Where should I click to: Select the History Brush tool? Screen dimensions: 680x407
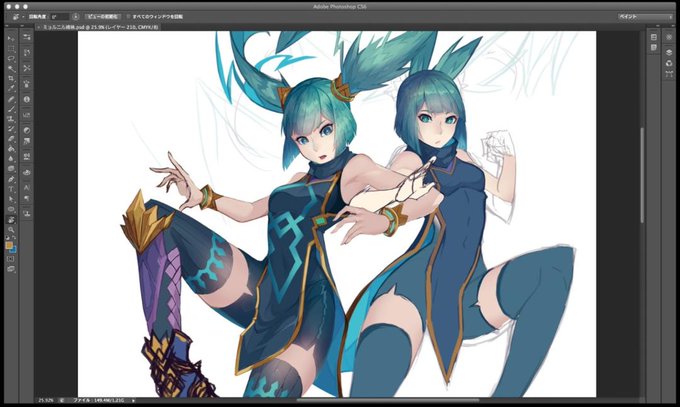[11, 129]
